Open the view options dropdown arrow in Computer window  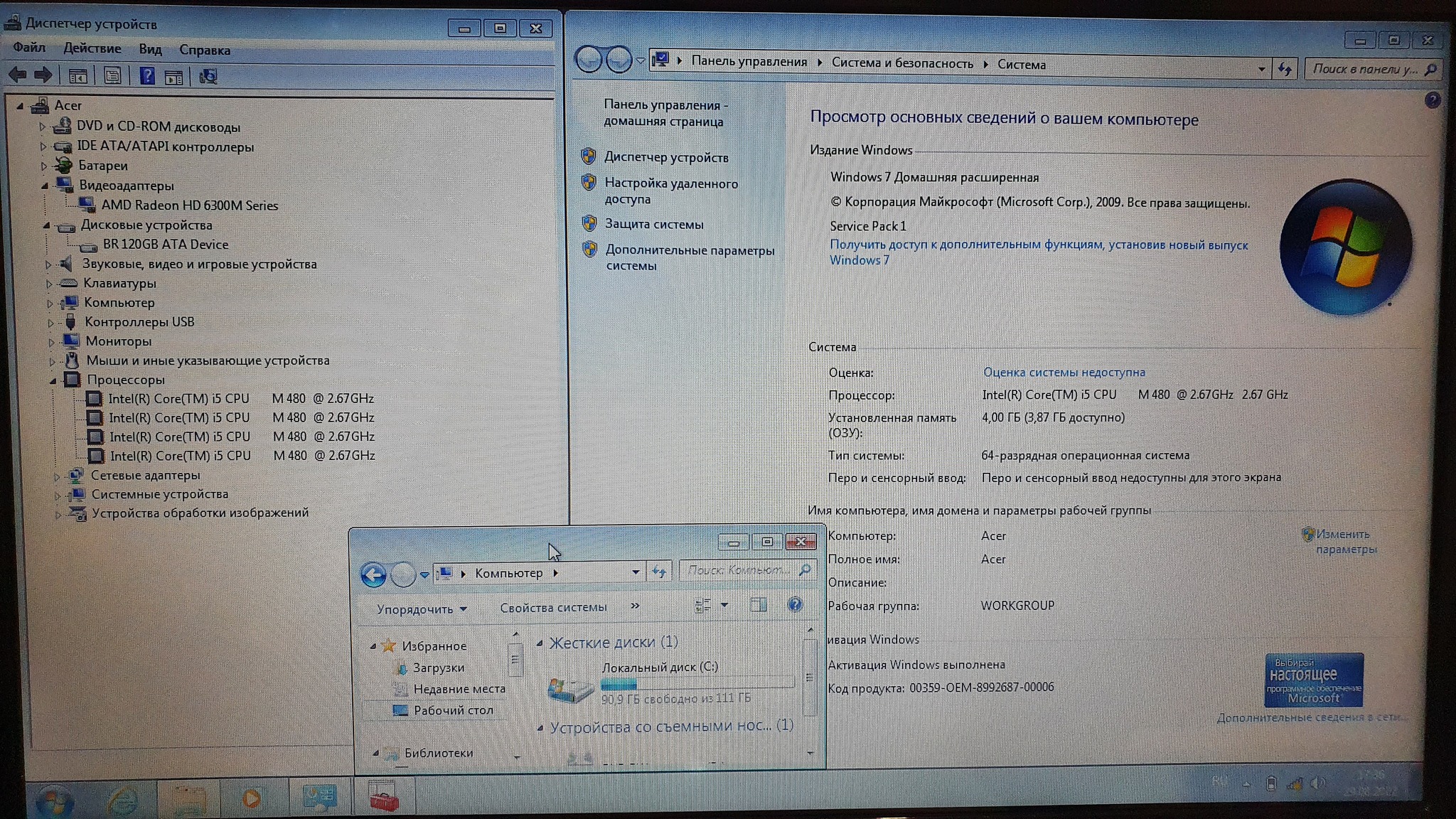click(724, 605)
